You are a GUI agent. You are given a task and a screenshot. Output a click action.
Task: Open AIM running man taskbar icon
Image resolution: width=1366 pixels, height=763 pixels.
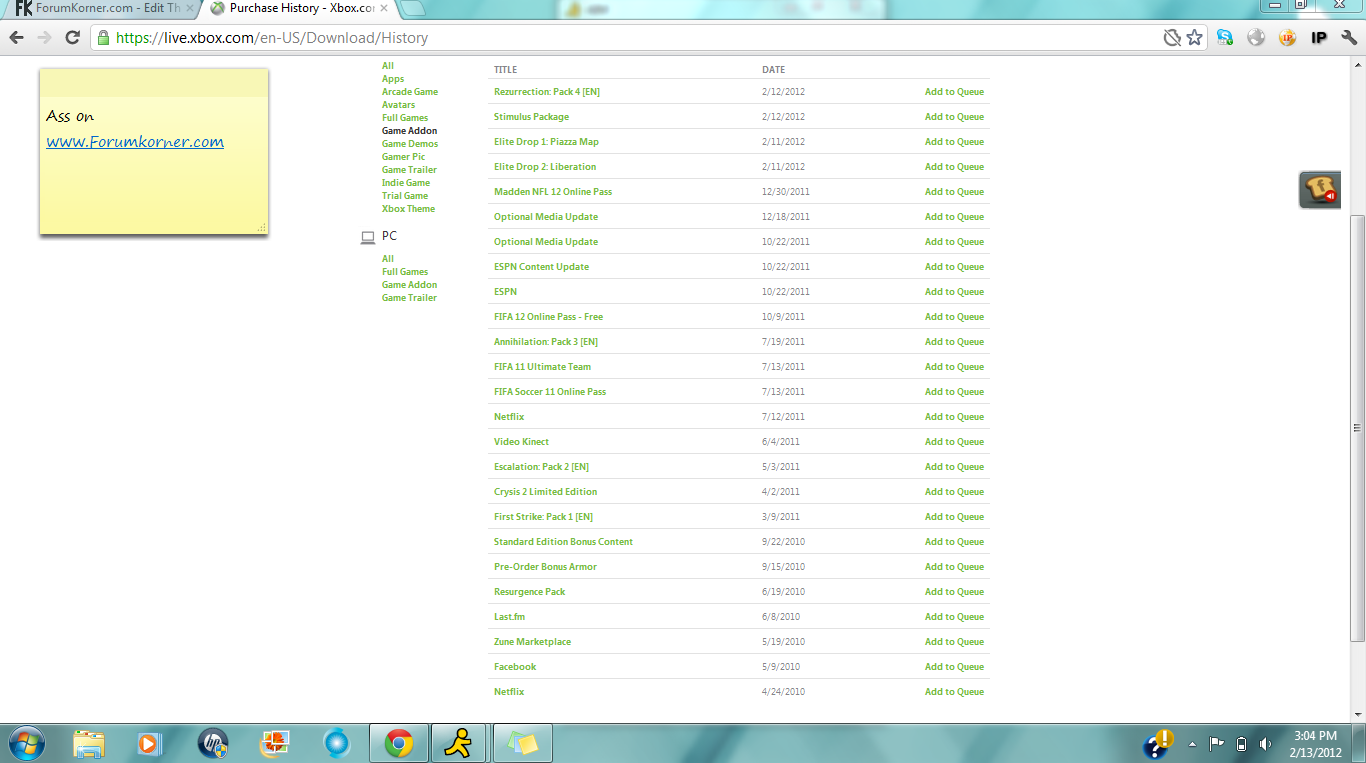(459, 743)
